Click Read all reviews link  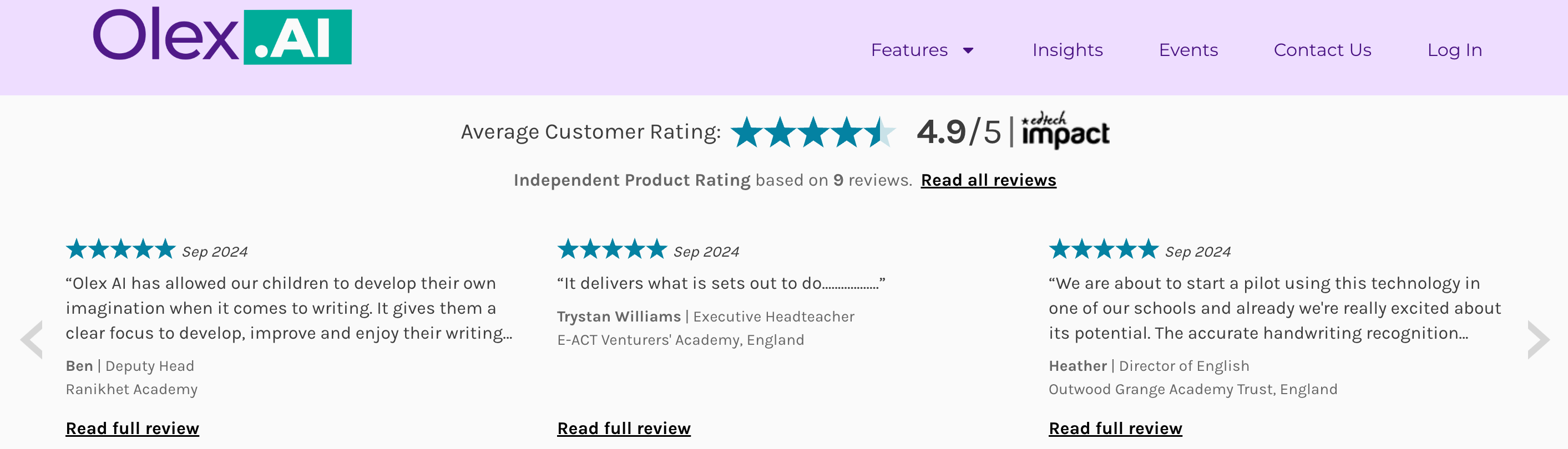click(989, 180)
